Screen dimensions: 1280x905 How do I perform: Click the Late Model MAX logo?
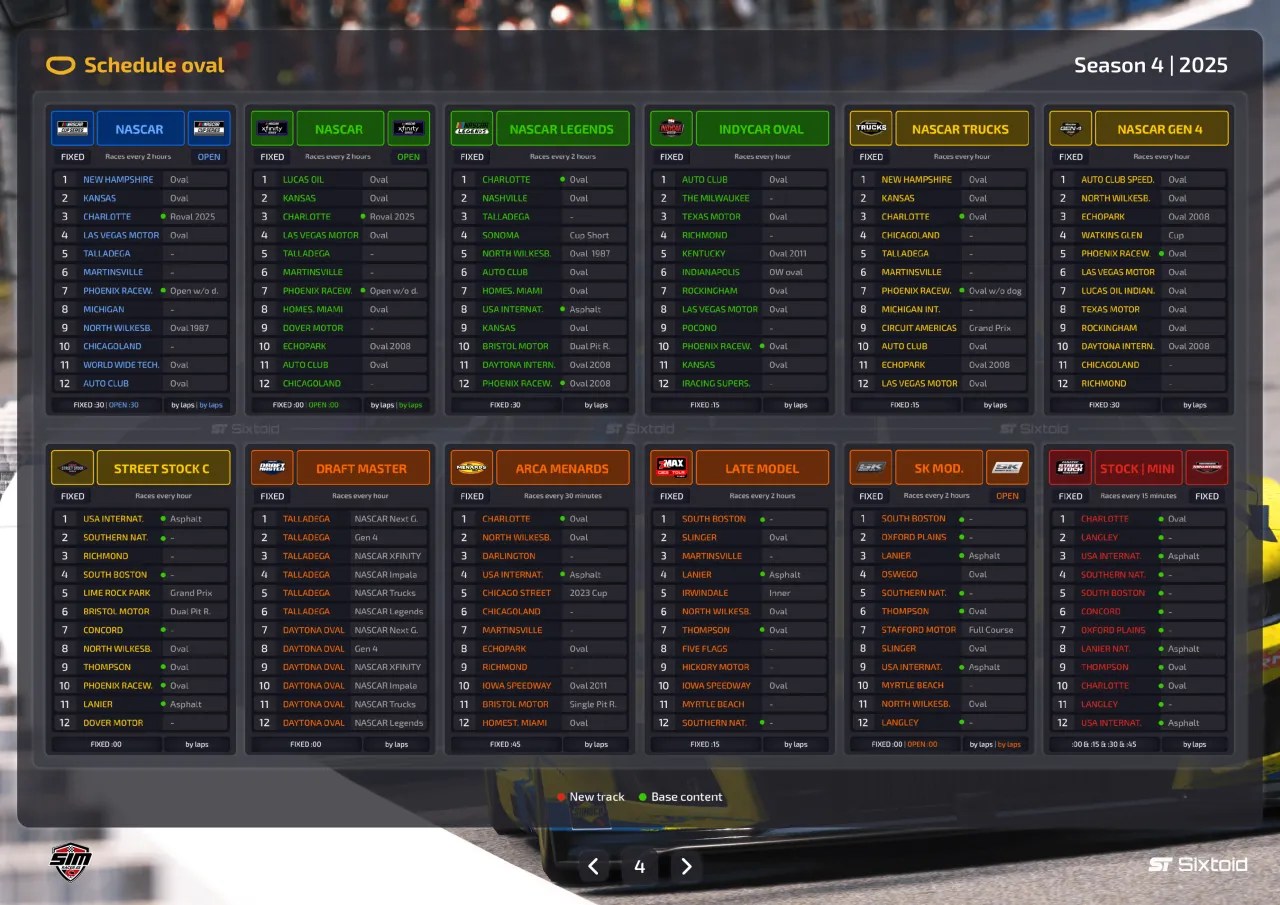pos(671,468)
